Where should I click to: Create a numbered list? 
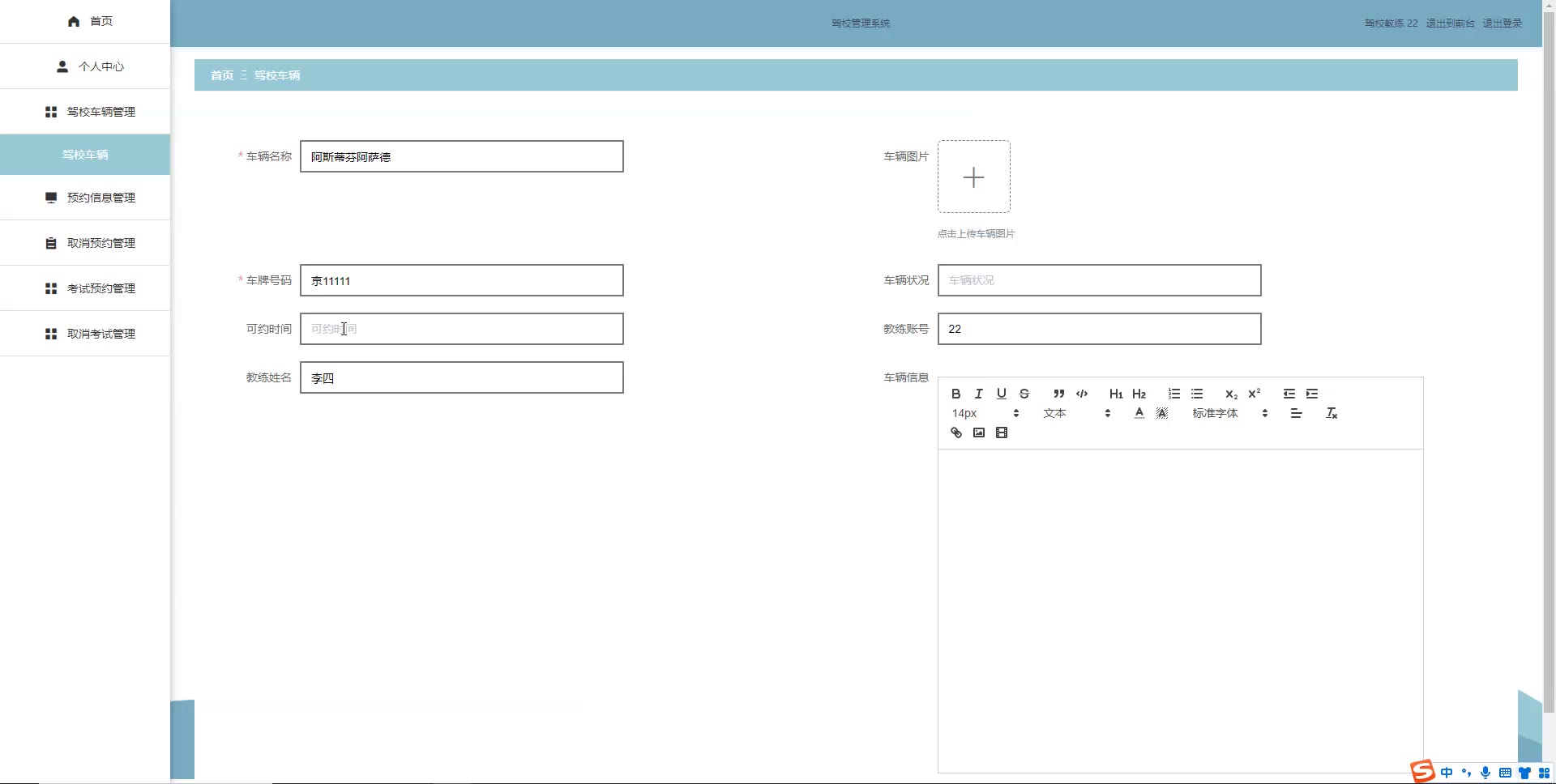coord(1174,394)
